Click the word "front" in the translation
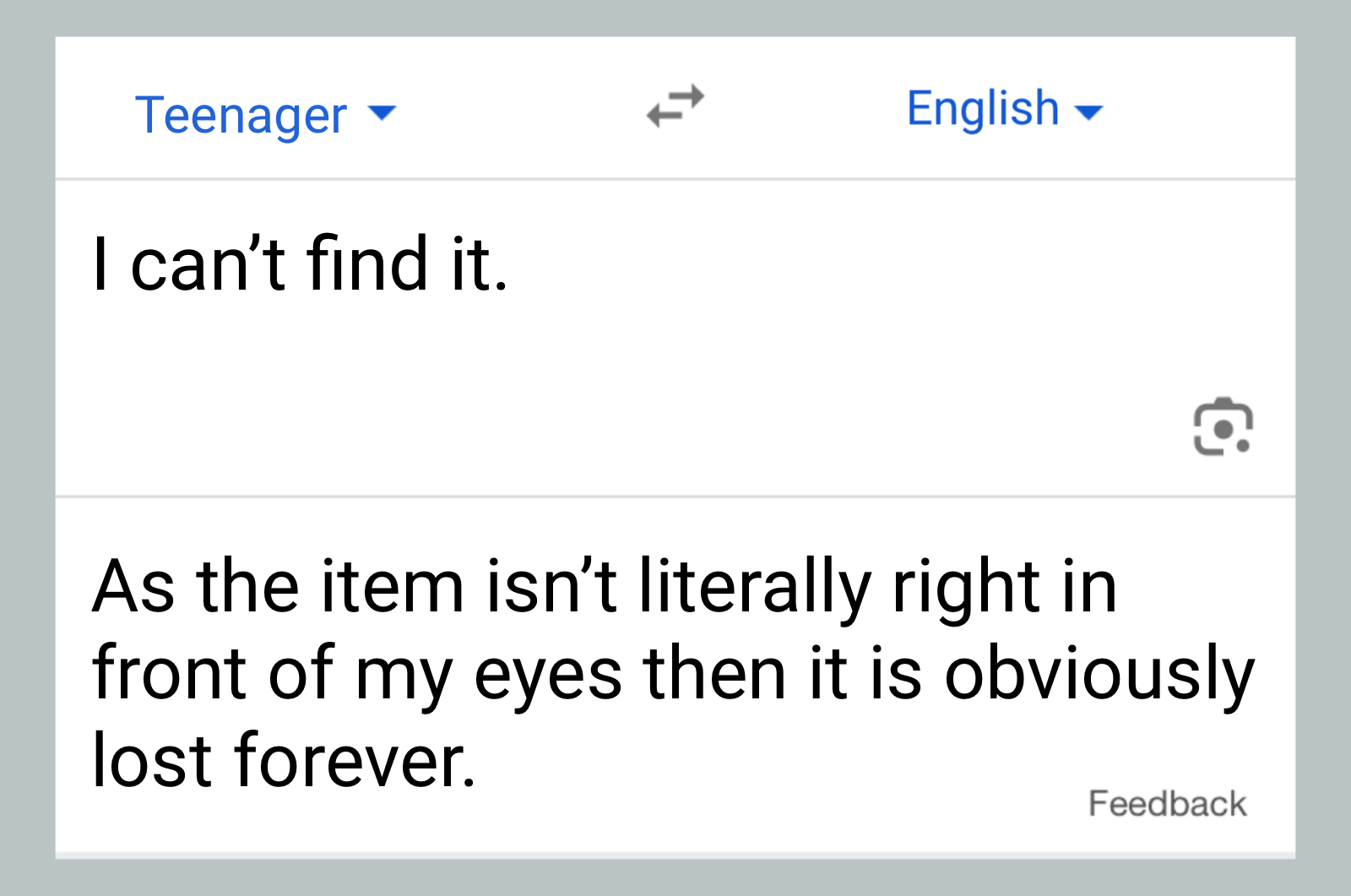This screenshot has height=896, width=1351. click(171, 675)
